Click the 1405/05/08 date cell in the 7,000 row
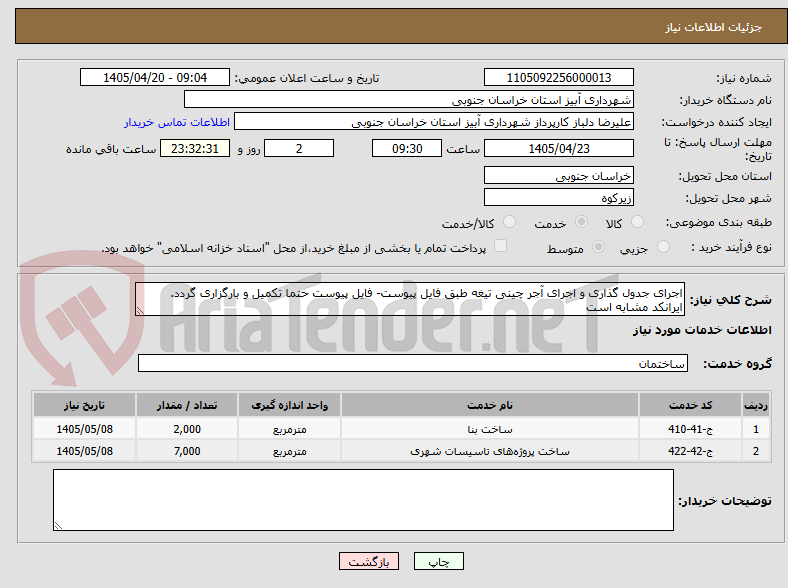The width and height of the screenshot is (788, 588). click(x=84, y=451)
